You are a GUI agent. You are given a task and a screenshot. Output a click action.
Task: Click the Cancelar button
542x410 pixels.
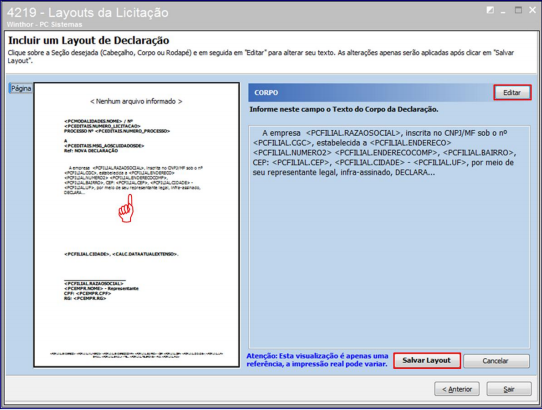(x=496, y=361)
